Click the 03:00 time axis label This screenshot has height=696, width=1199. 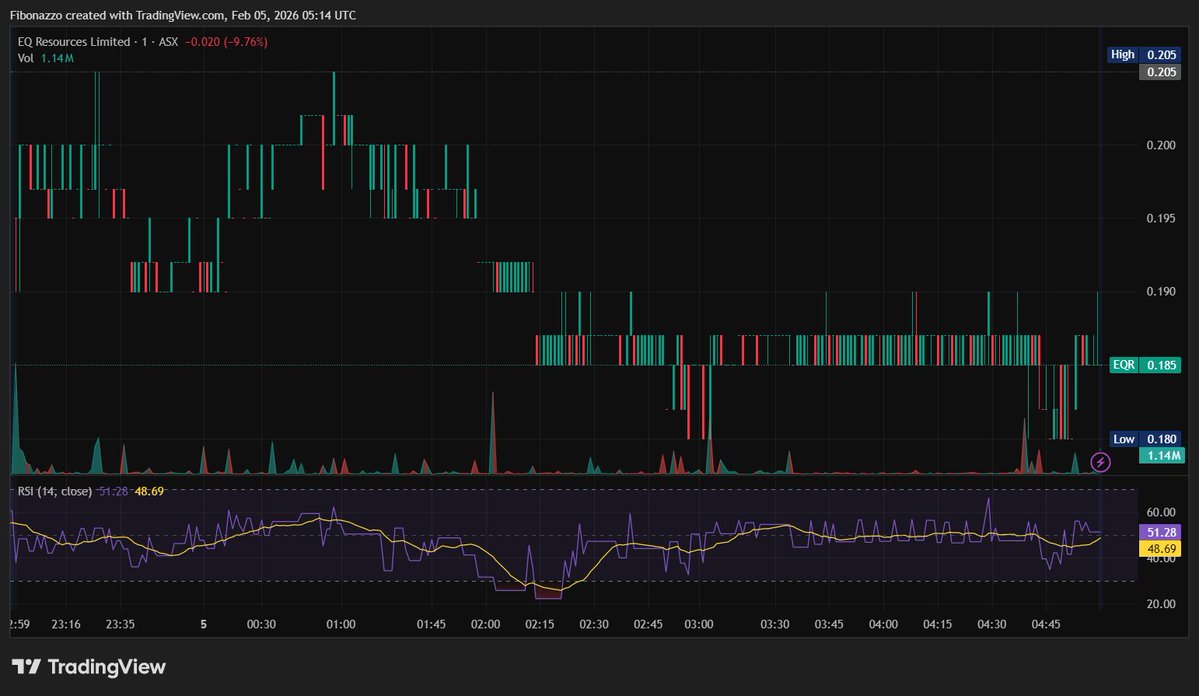click(x=698, y=624)
